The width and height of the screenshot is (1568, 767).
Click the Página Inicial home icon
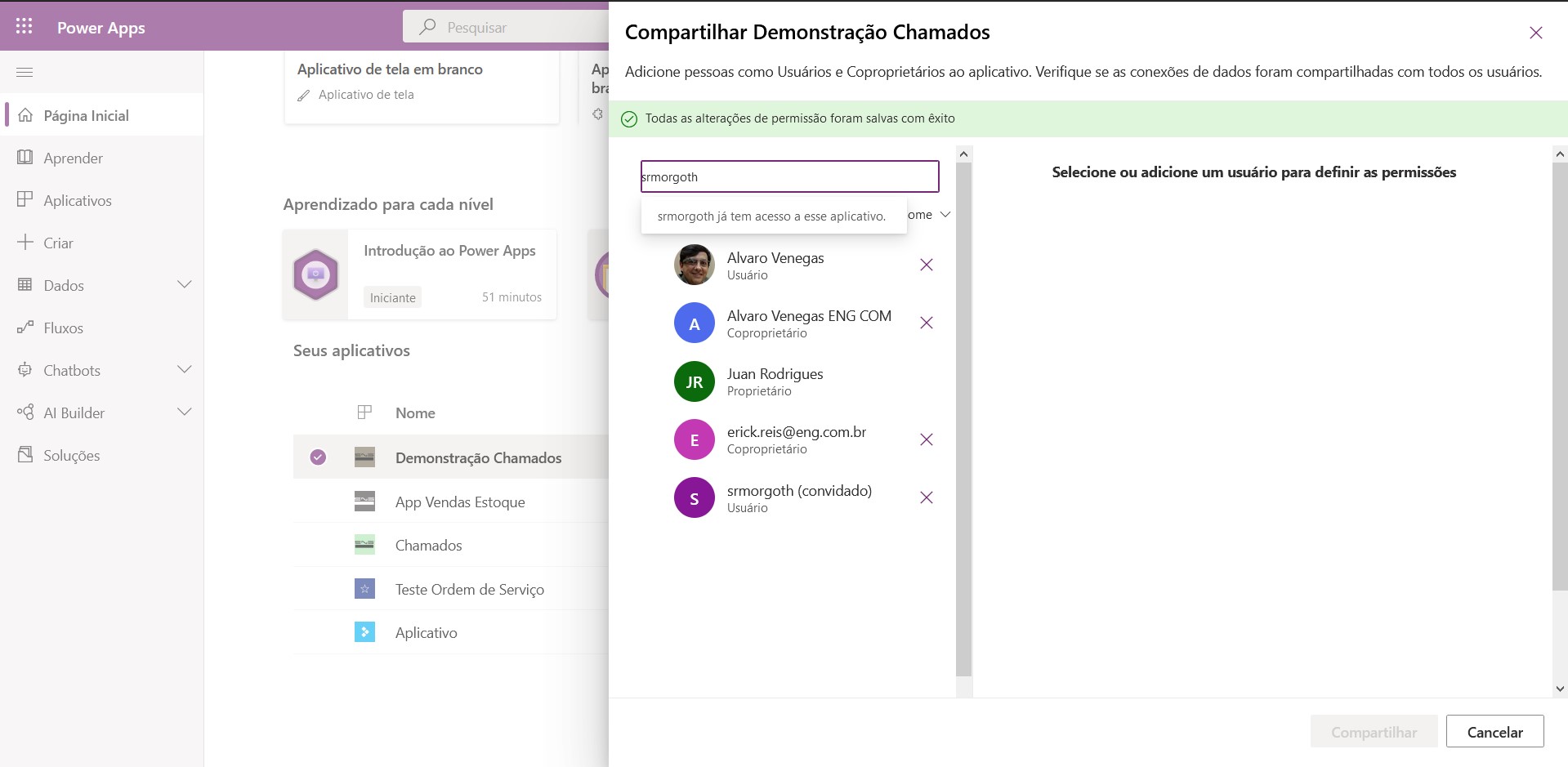(x=25, y=115)
